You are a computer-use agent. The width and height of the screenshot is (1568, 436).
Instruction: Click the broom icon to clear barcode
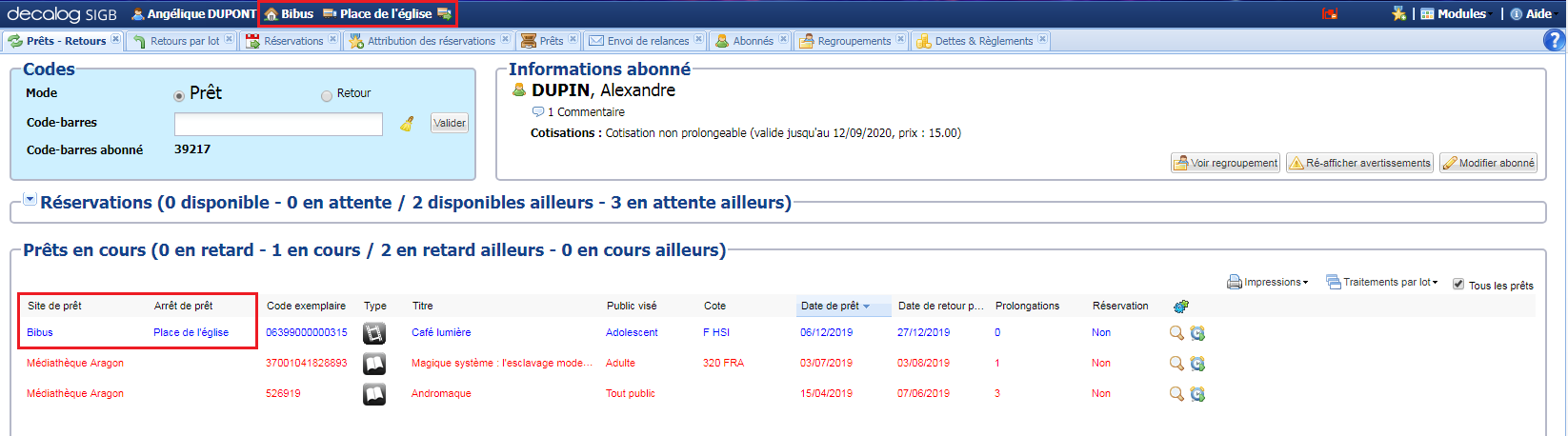tap(407, 124)
